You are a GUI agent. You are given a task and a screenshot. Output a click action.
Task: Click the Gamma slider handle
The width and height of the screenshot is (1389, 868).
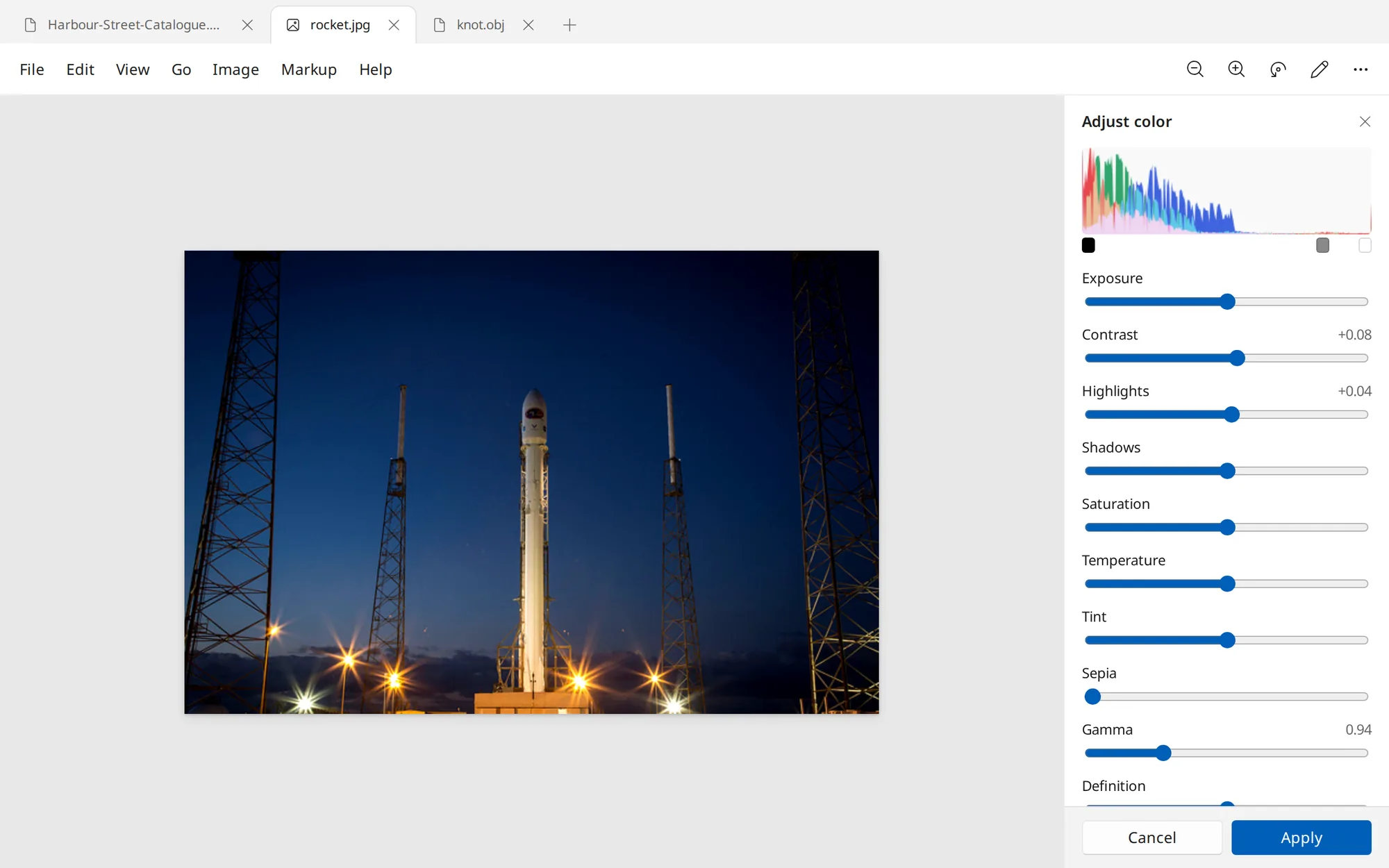[x=1164, y=753]
